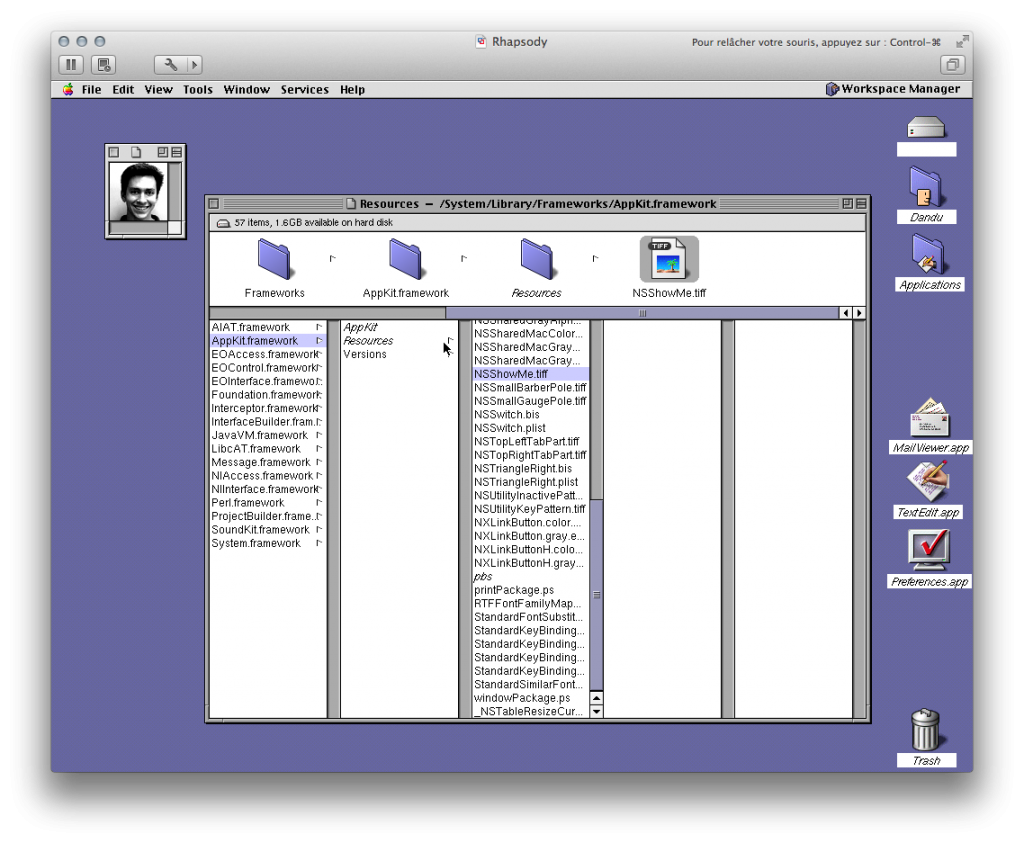Select NSSmallBarberPole.tiff in the file list
The height and width of the screenshot is (843, 1024).
tap(530, 388)
